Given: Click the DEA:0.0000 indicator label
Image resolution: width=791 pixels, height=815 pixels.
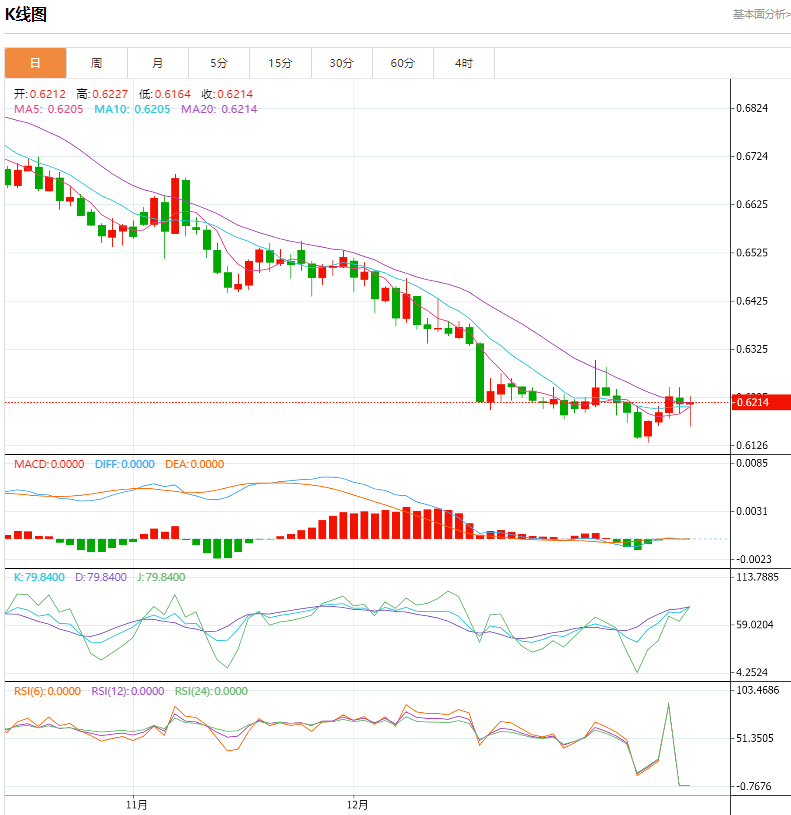Looking at the screenshot, I should pos(194,464).
